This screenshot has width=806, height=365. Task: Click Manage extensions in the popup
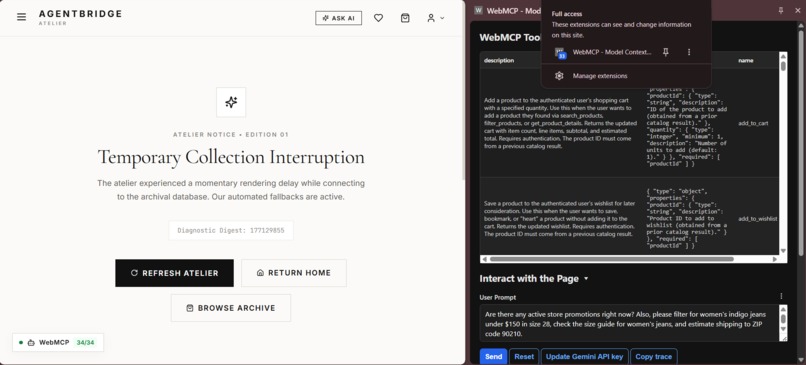[600, 76]
